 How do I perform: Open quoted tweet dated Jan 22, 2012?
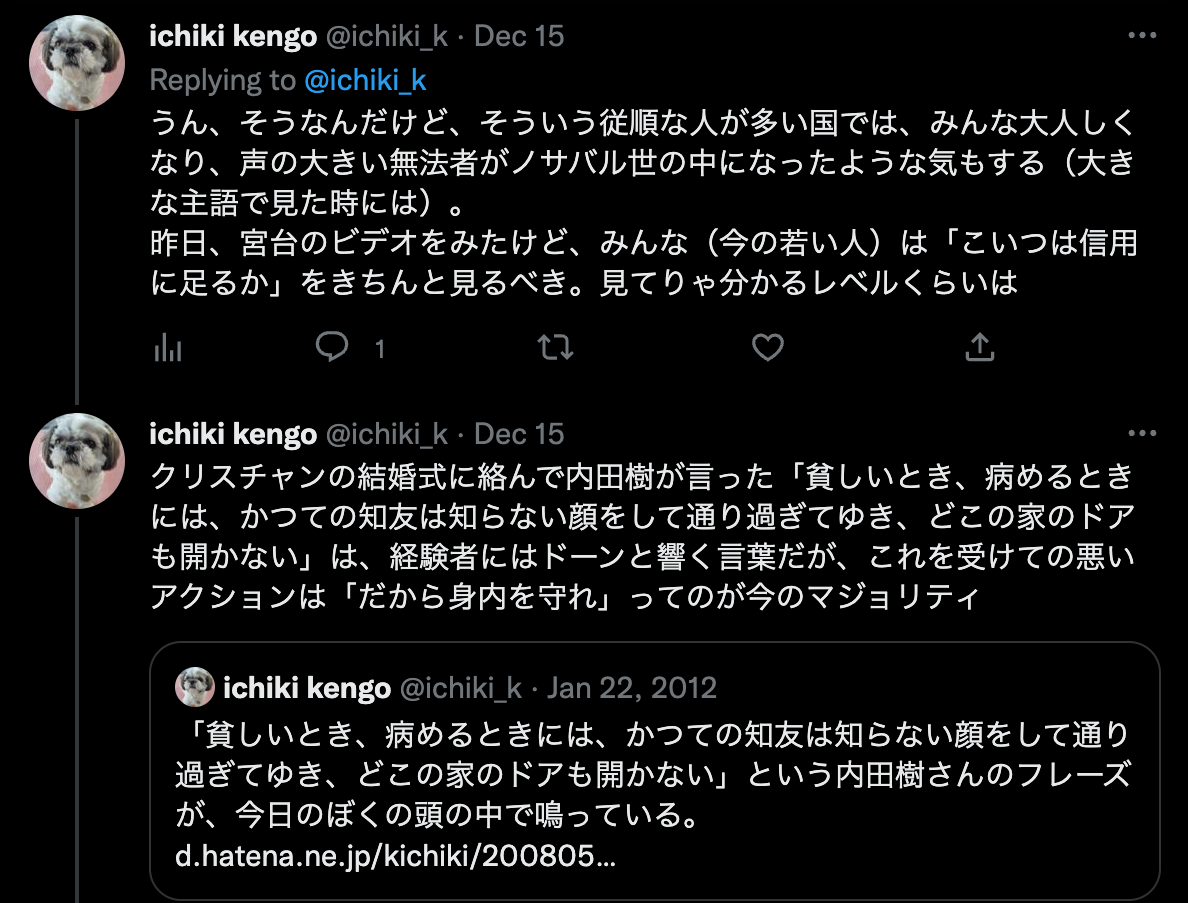(655, 771)
